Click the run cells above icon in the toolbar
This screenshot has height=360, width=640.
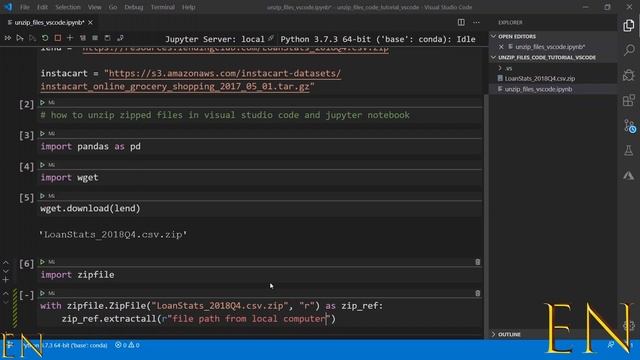[x=20, y=38]
